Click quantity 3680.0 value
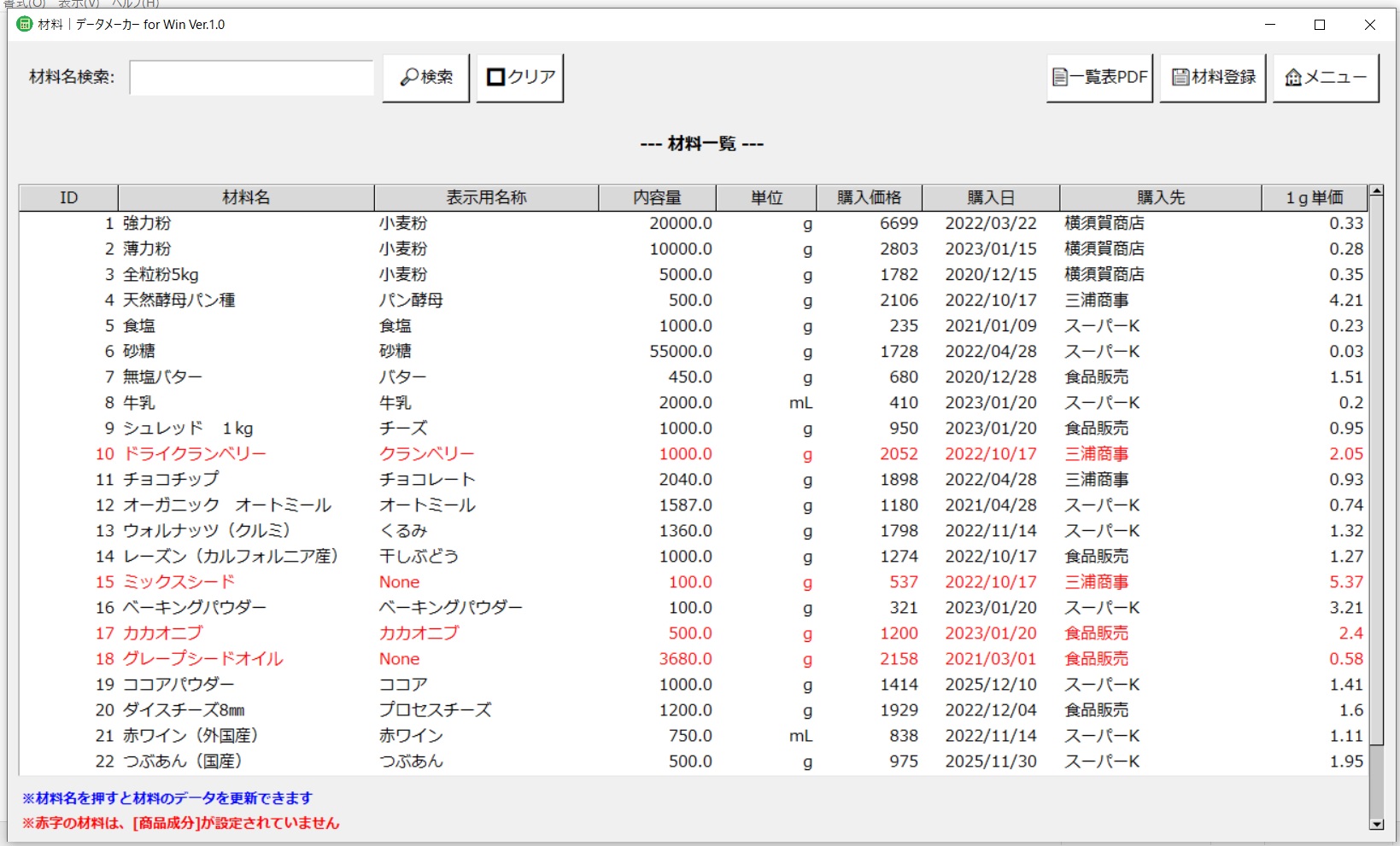 point(686,659)
